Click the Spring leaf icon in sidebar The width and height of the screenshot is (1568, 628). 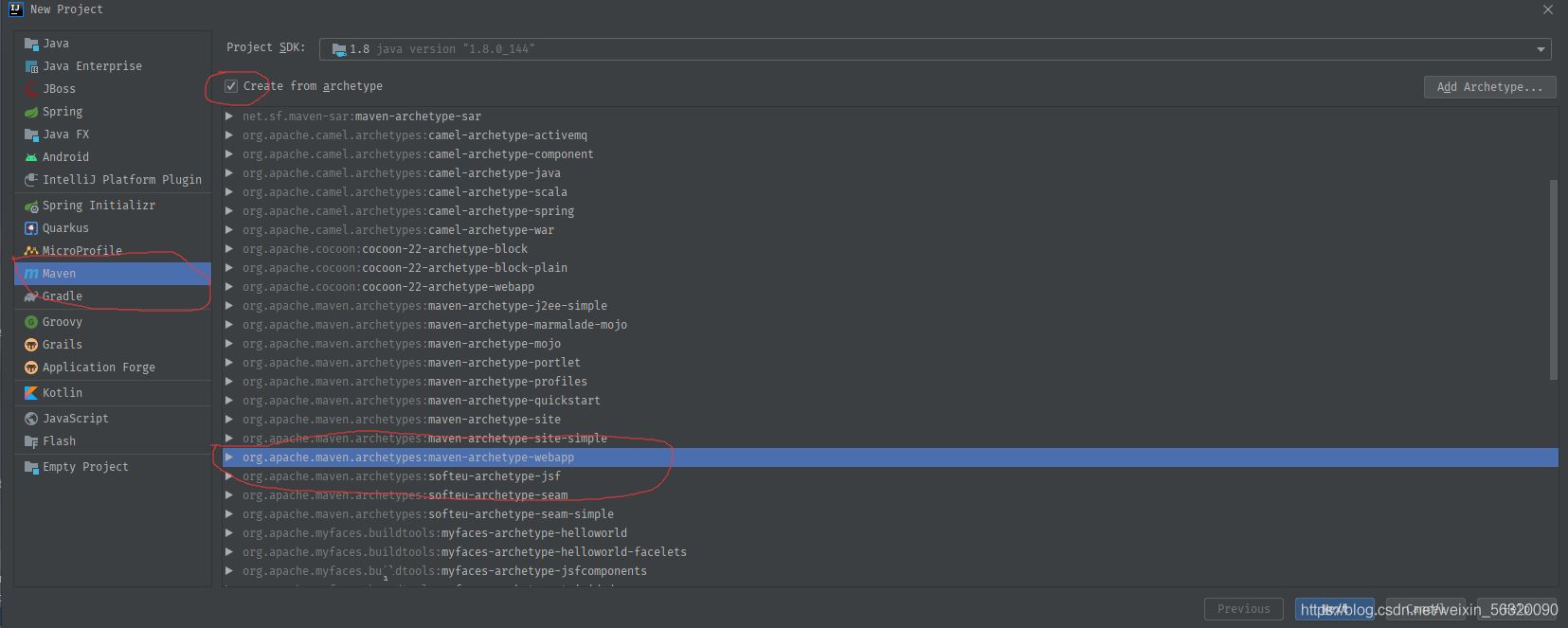coord(31,112)
